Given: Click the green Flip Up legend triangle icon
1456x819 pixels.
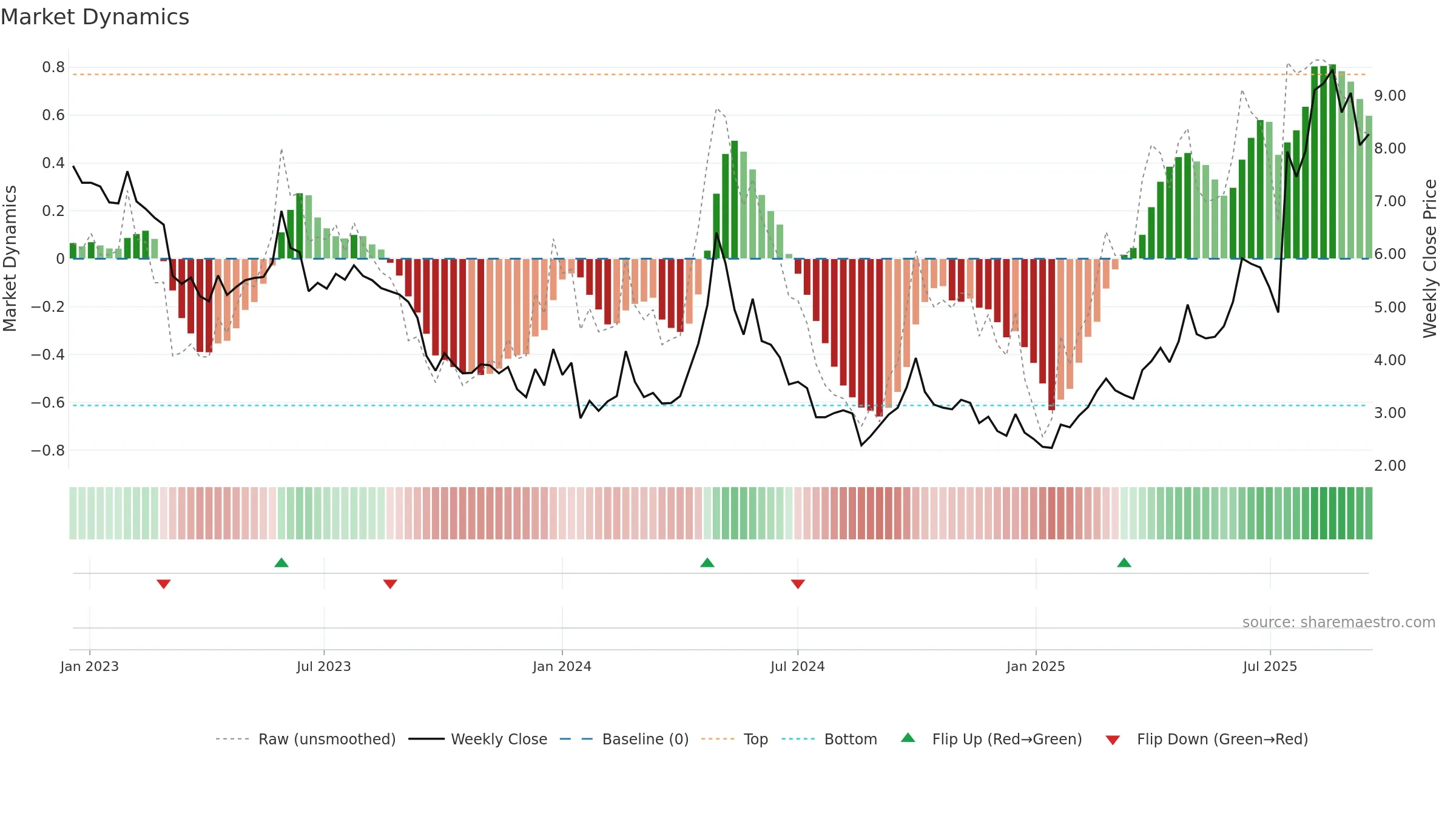Looking at the screenshot, I should pyautogui.click(x=908, y=738).
